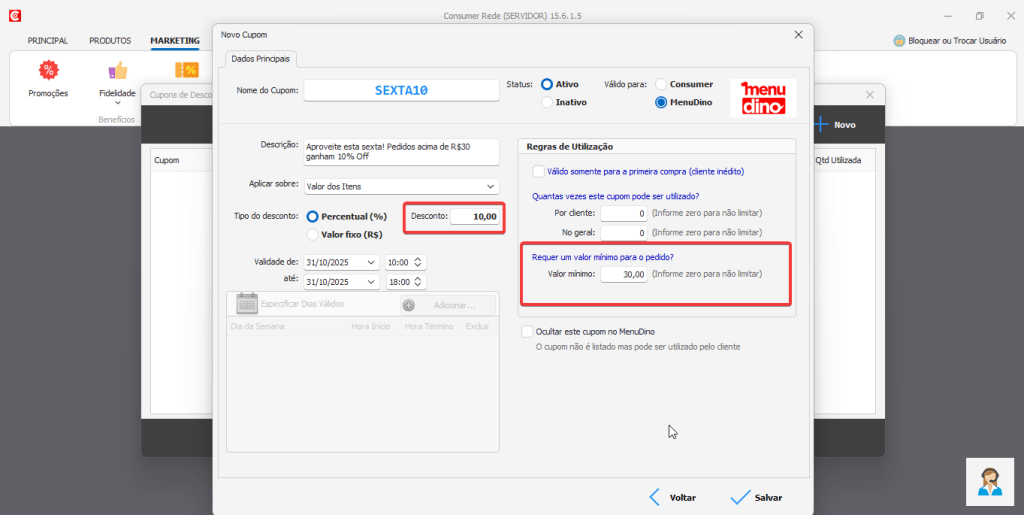Switch to the PRODUTOS ribbon tab
The image size is (1024, 515).
click(x=110, y=41)
